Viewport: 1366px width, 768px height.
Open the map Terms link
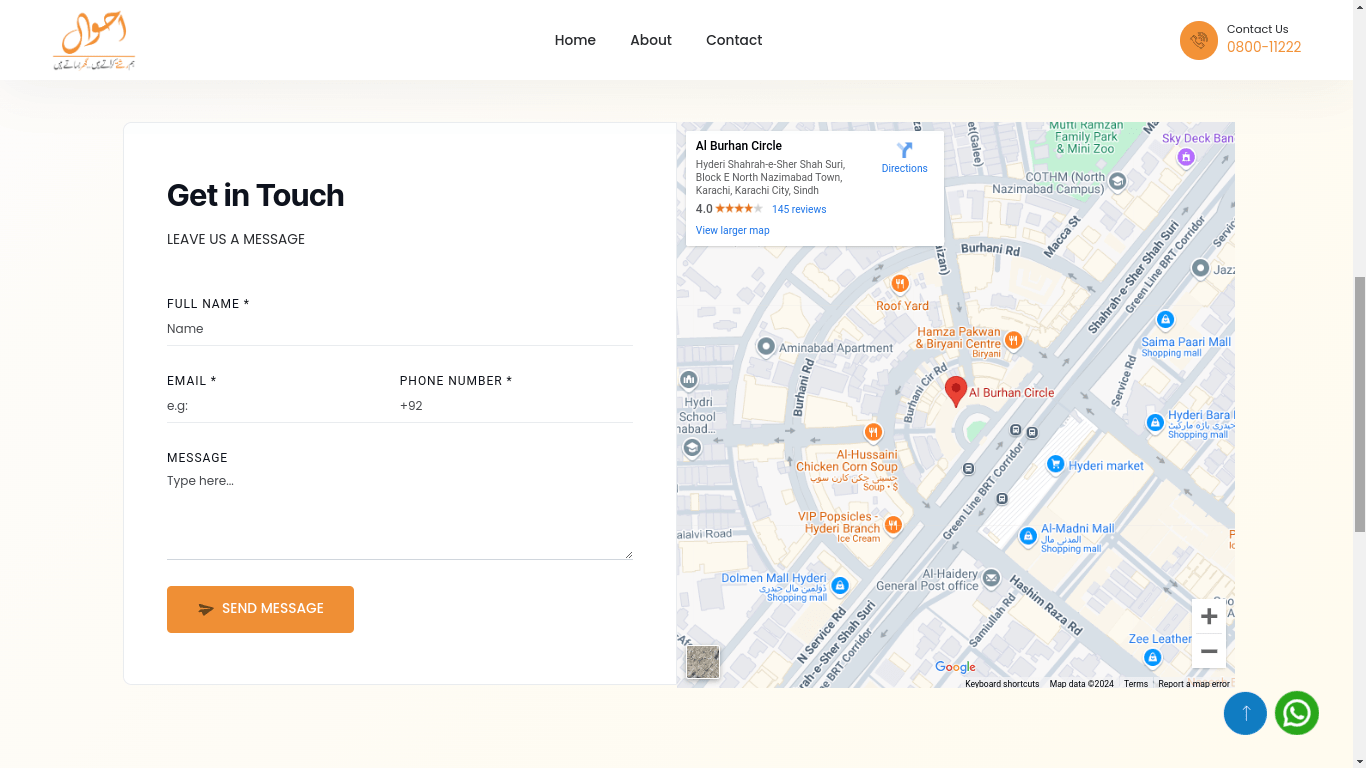tap(1136, 684)
